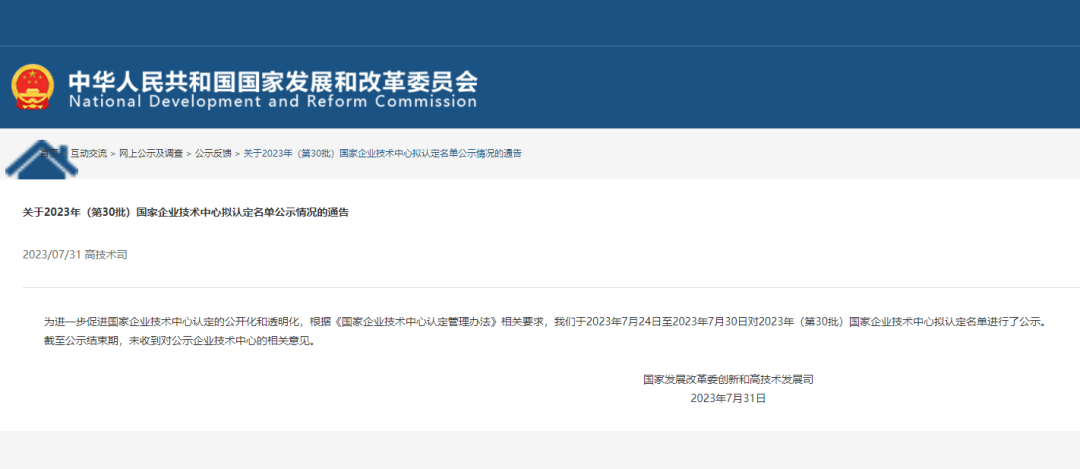The width and height of the screenshot is (1080, 469).
Task: Click the date 2023/07/31 高技术司
Action: (75, 255)
